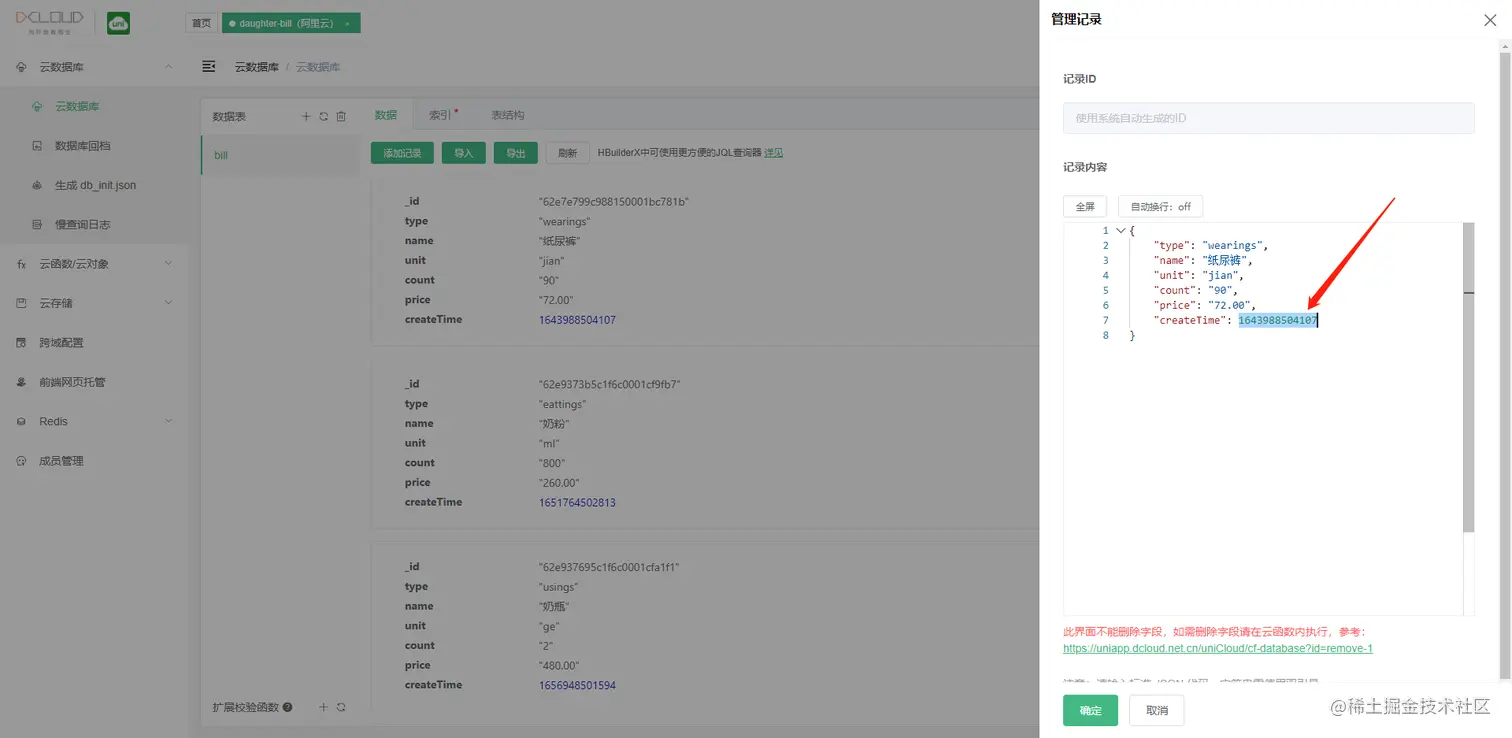
Task: Toggle the 自动换行: off button
Action: (x=1160, y=206)
